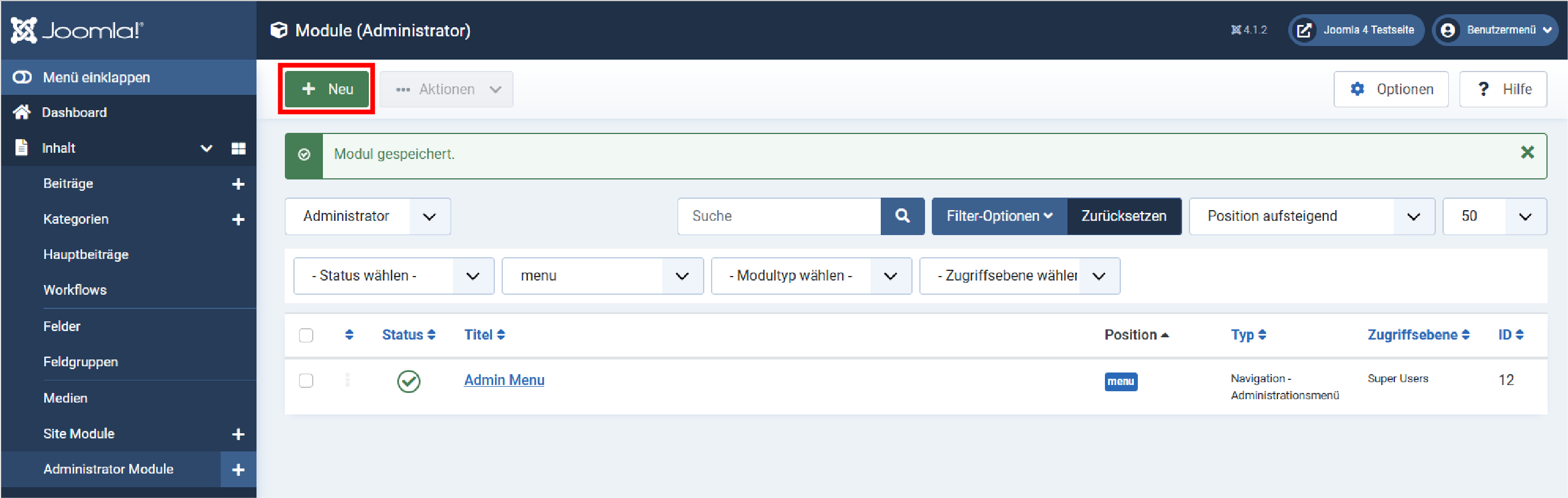Viewport: 1568px width, 498px height.
Task: Dismiss the 'Modul gespeichert' message
Action: click(1527, 153)
